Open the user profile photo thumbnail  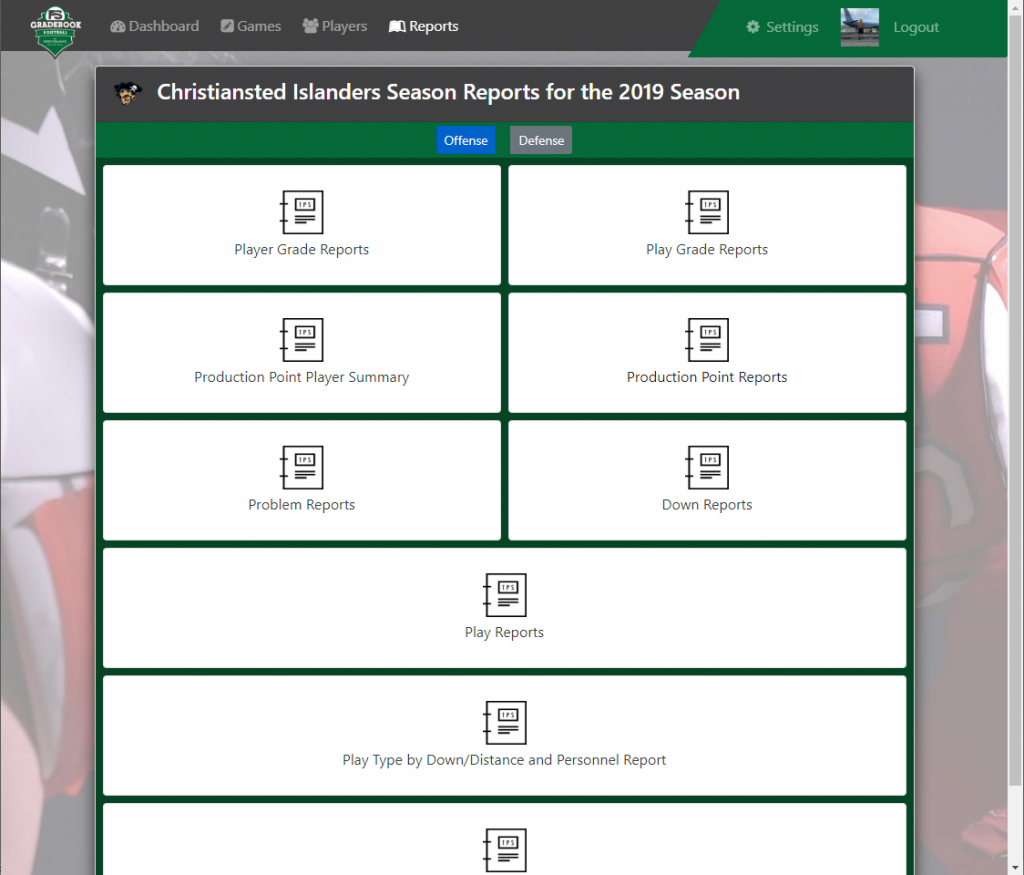[x=859, y=27]
